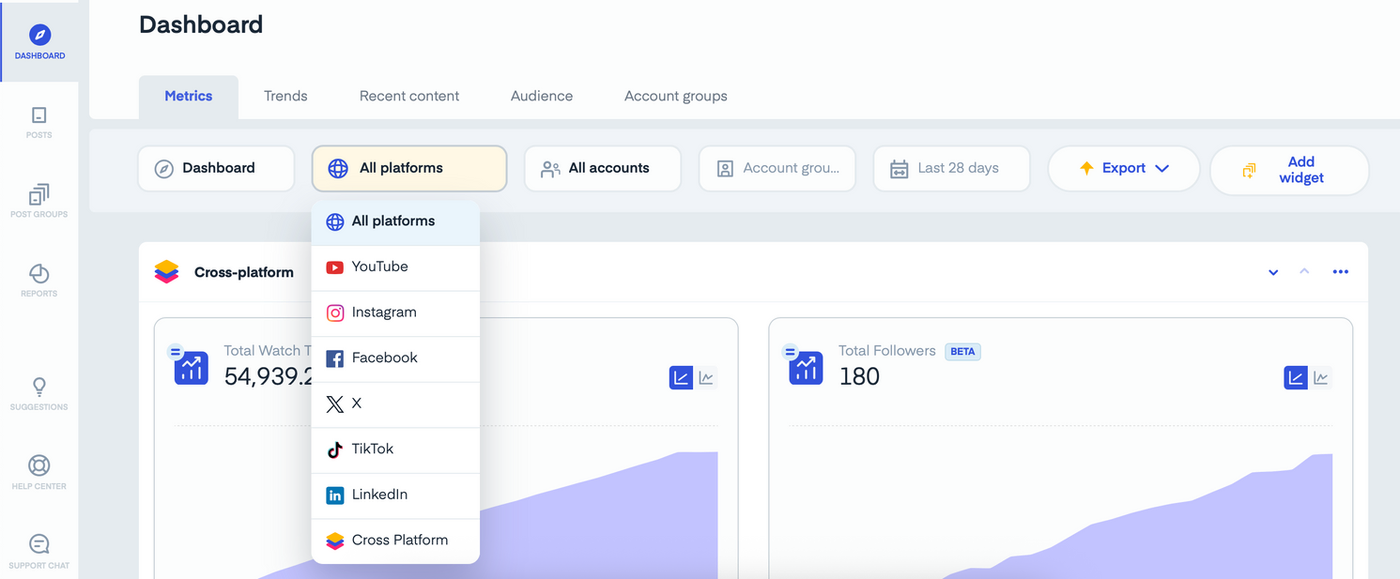Open the Help Center

point(39,473)
